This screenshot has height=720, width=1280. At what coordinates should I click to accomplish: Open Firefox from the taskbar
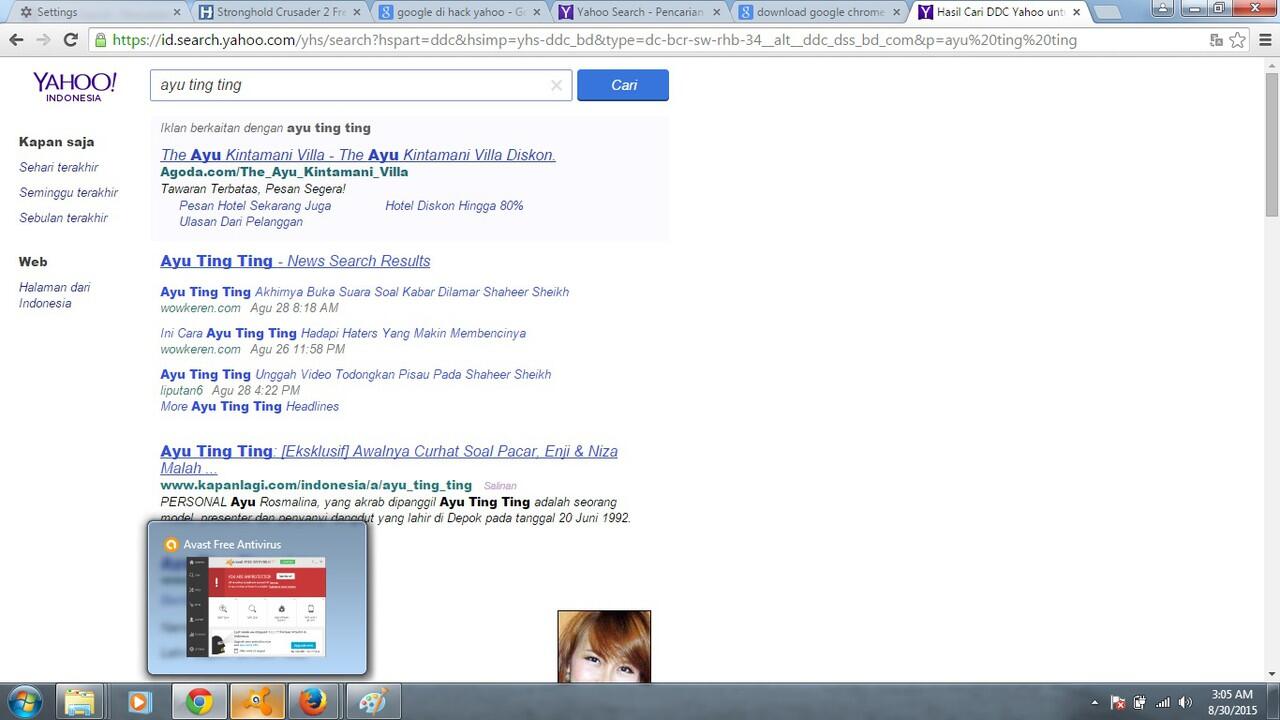pos(314,702)
